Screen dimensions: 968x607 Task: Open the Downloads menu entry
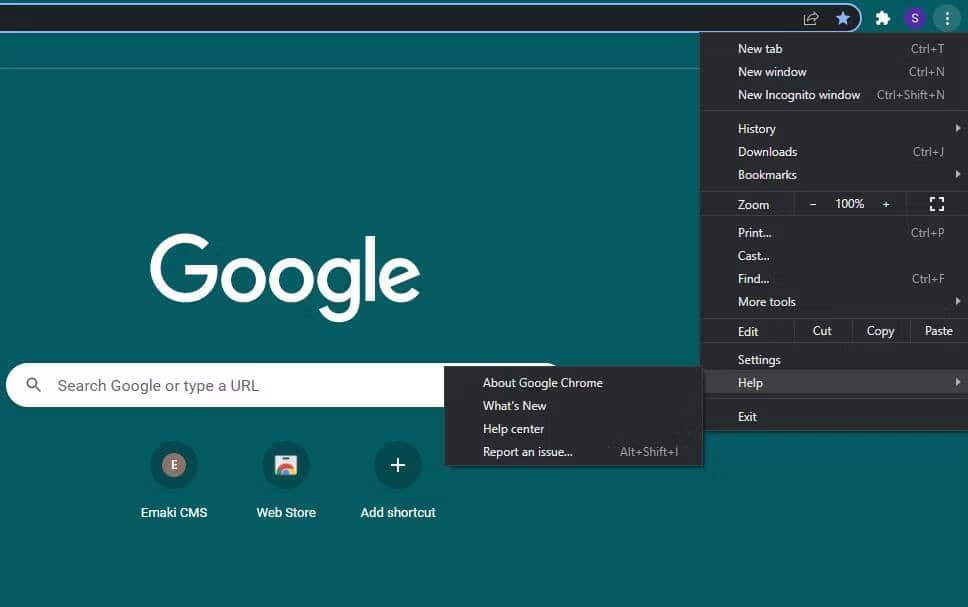(x=767, y=151)
